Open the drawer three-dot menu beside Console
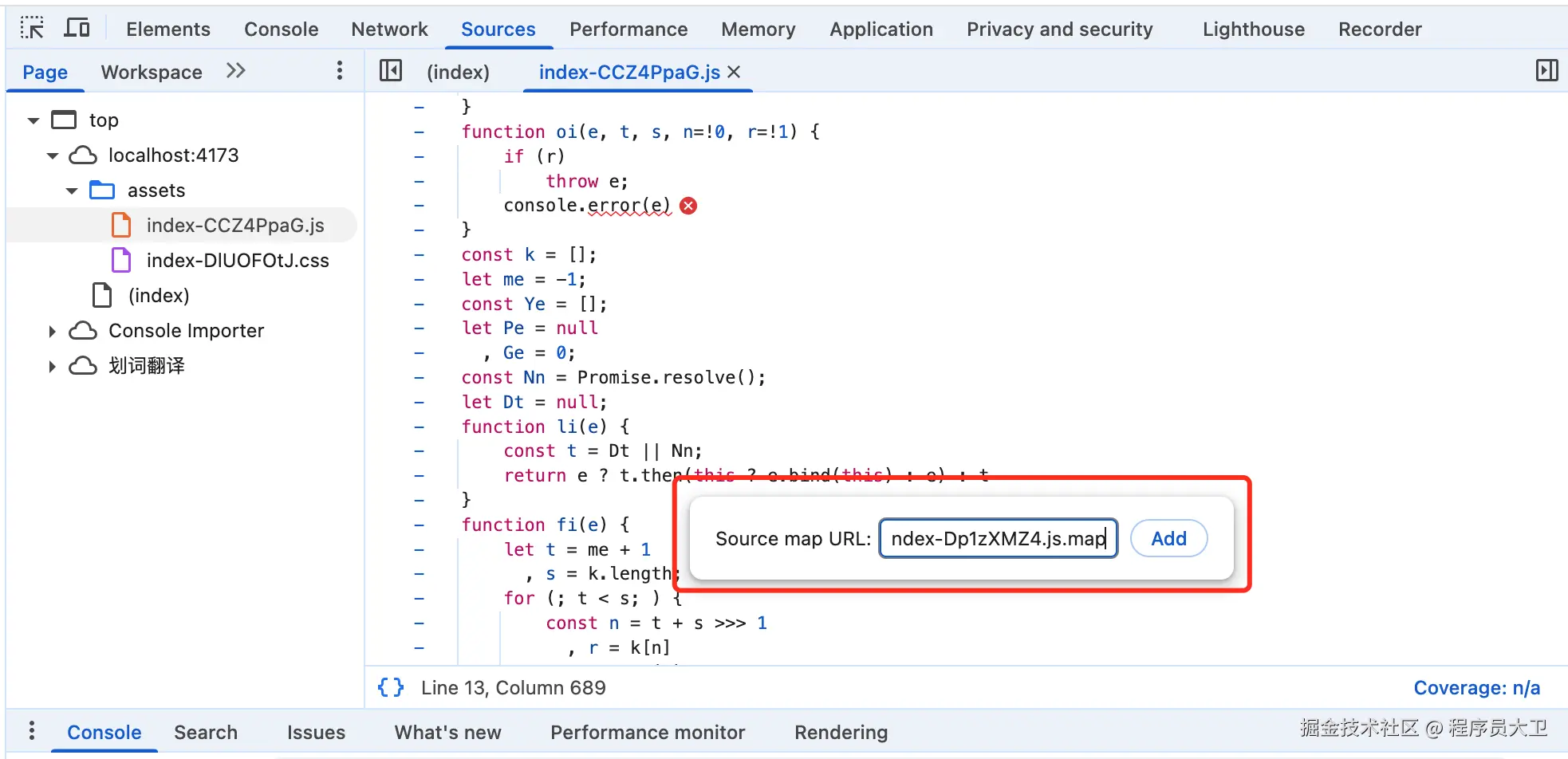 32,731
